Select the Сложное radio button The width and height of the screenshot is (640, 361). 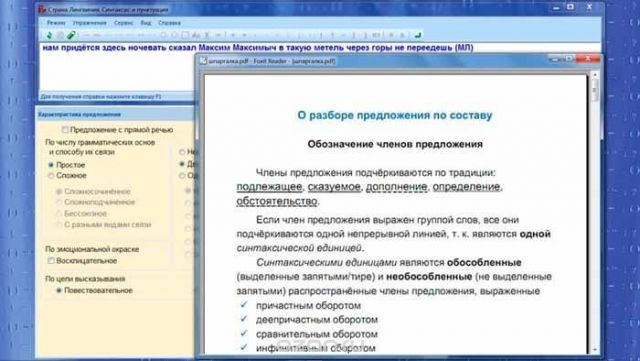[51, 176]
